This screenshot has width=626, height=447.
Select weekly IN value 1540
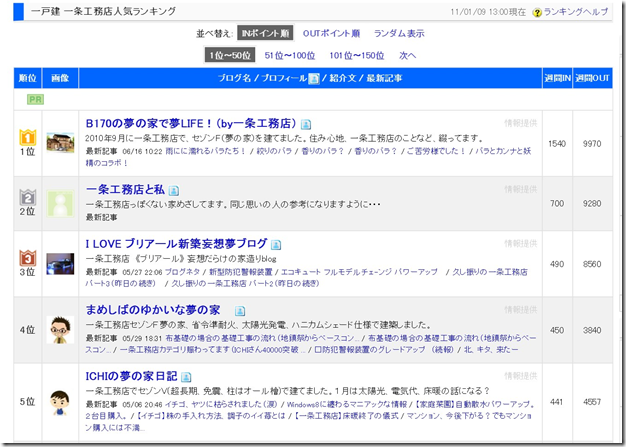pos(557,144)
